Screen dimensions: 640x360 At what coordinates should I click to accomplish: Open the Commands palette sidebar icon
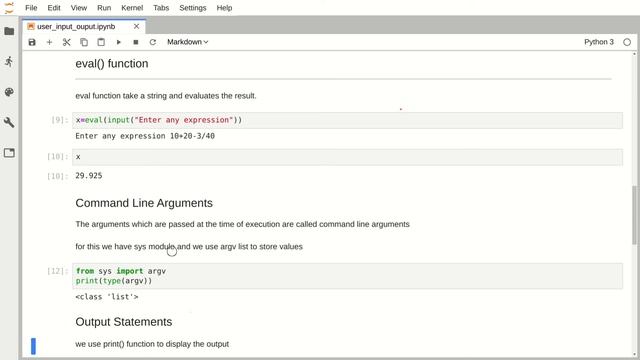pos(9,92)
